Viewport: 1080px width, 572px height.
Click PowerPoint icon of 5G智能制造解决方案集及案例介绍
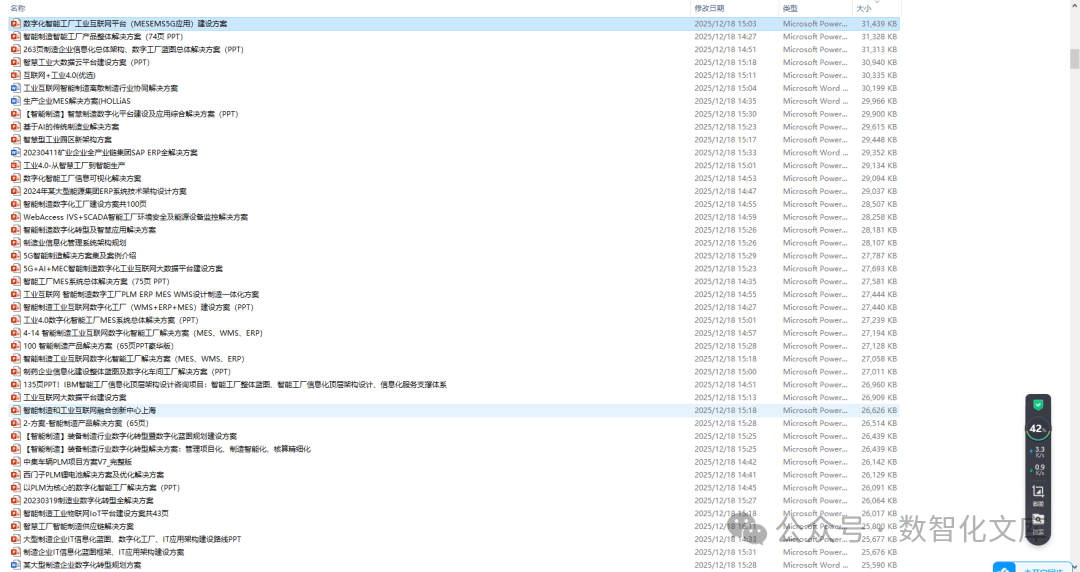(x=16, y=256)
